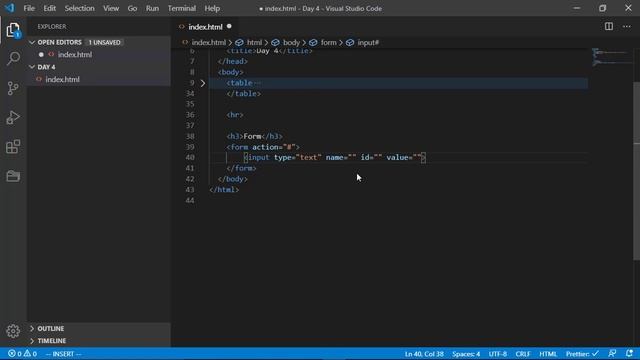Viewport: 640px width, 360px height.
Task: Click the -- INSERT -- mode indicator
Action: point(63,354)
